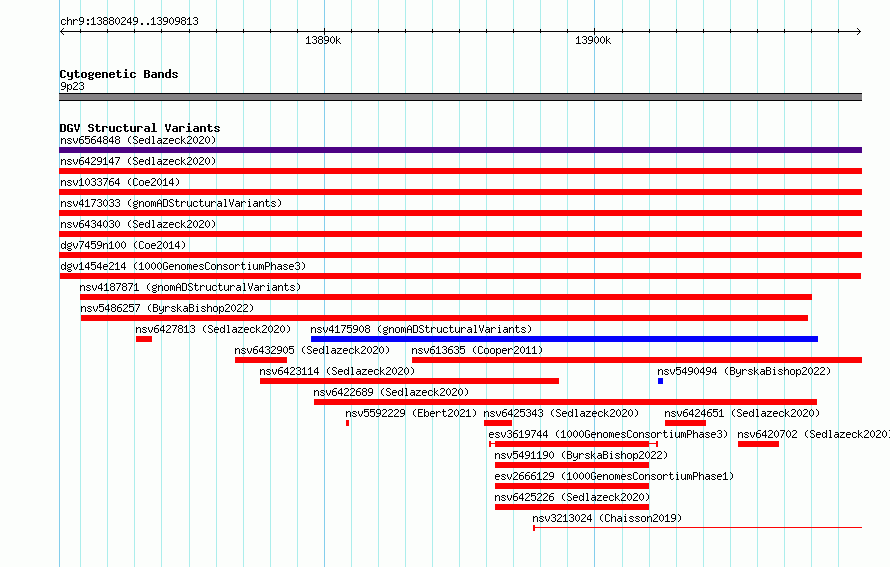890x567 pixels.
Task: Click the red bar under nsv1033764
Action: 460,192
